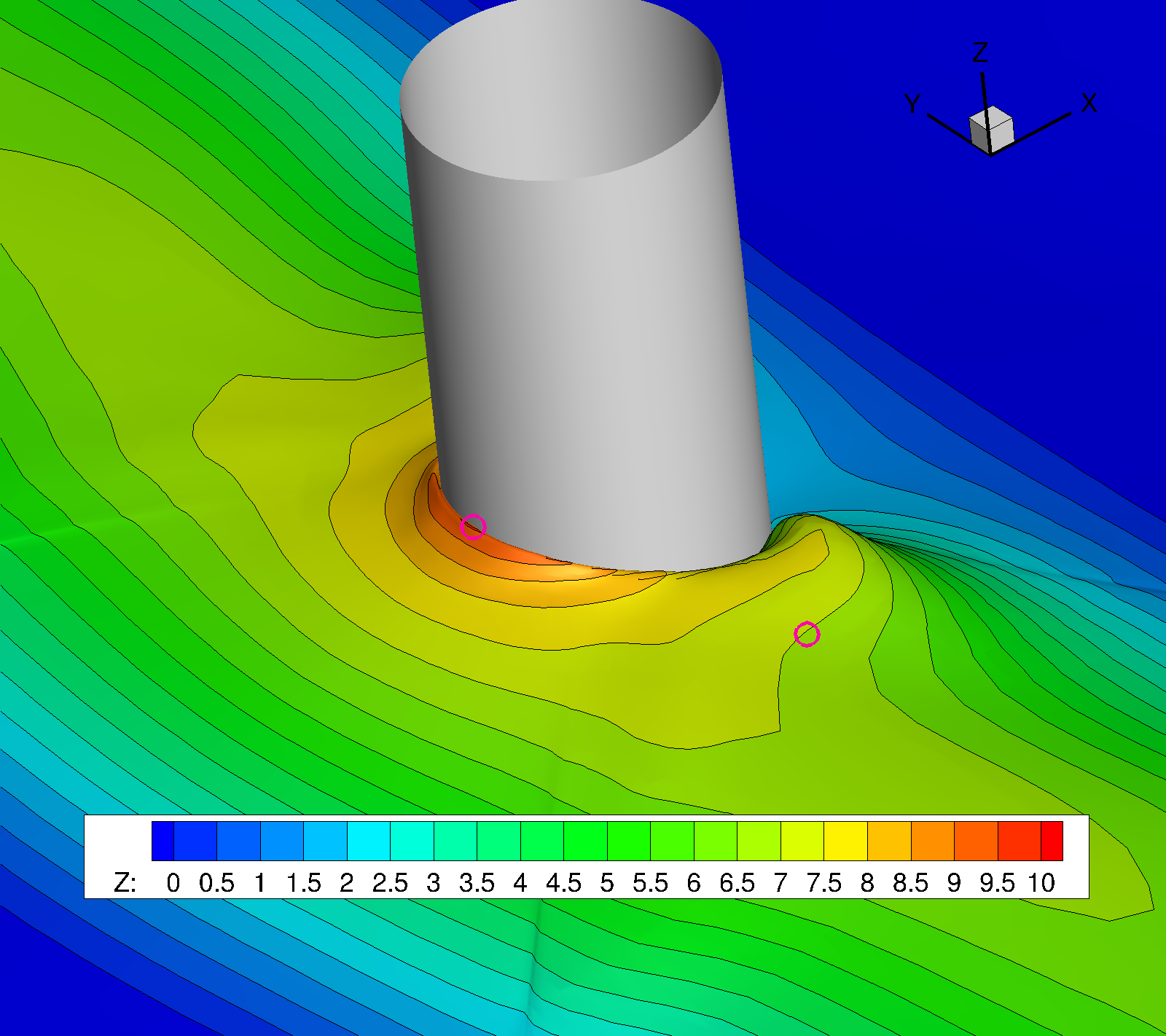Click the cylinder's top elliptical face
1166x1036 pixels.
pyautogui.click(x=561, y=95)
